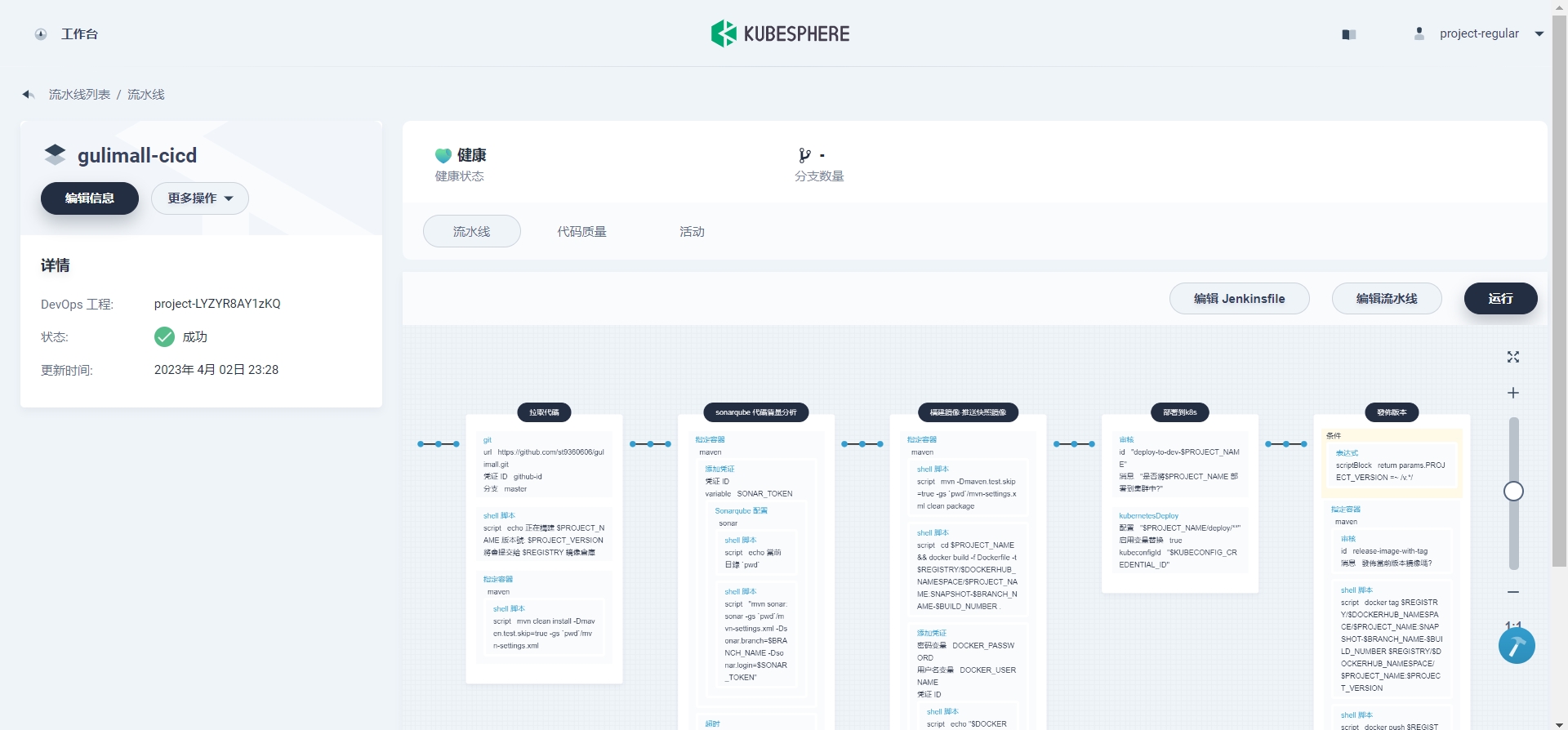Select the 发布版本 stage header

1392,412
